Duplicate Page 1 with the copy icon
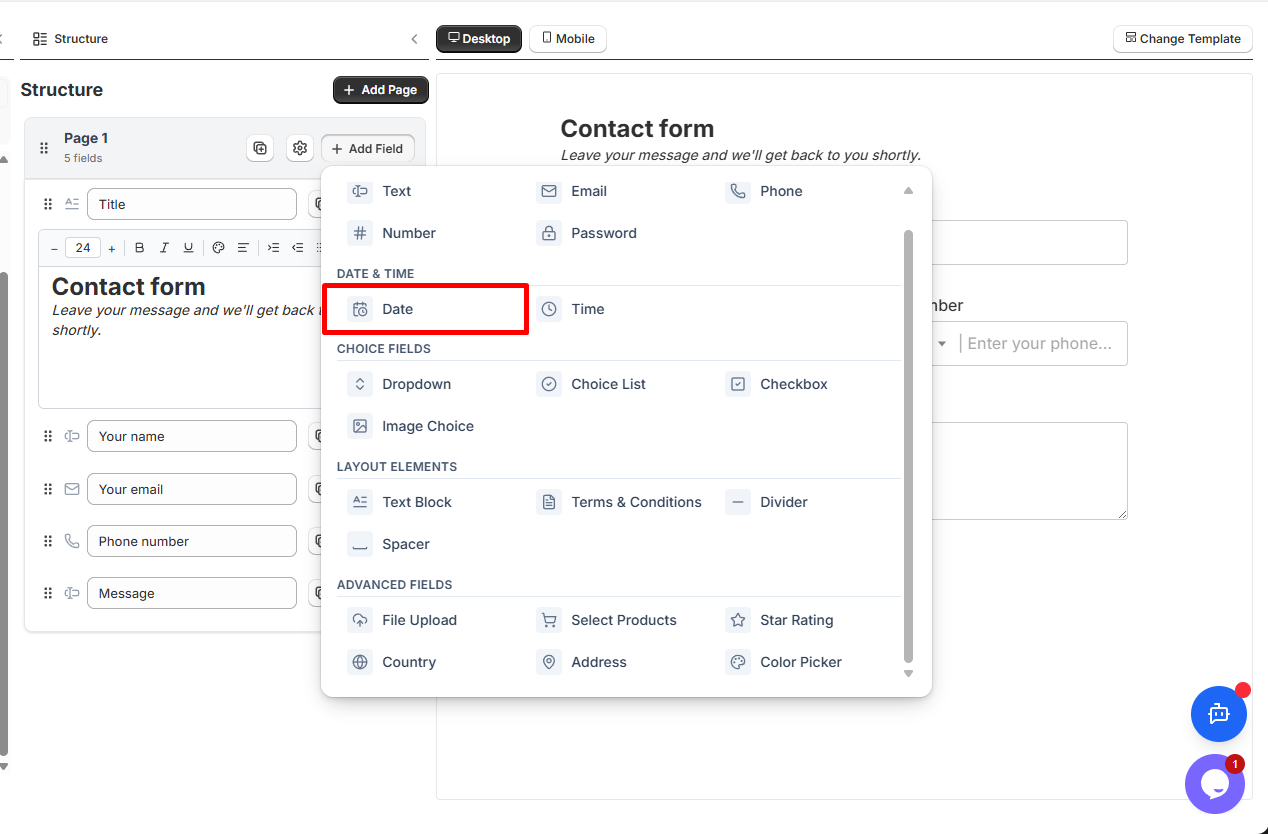Viewport: 1268px width, 834px height. coord(260,148)
